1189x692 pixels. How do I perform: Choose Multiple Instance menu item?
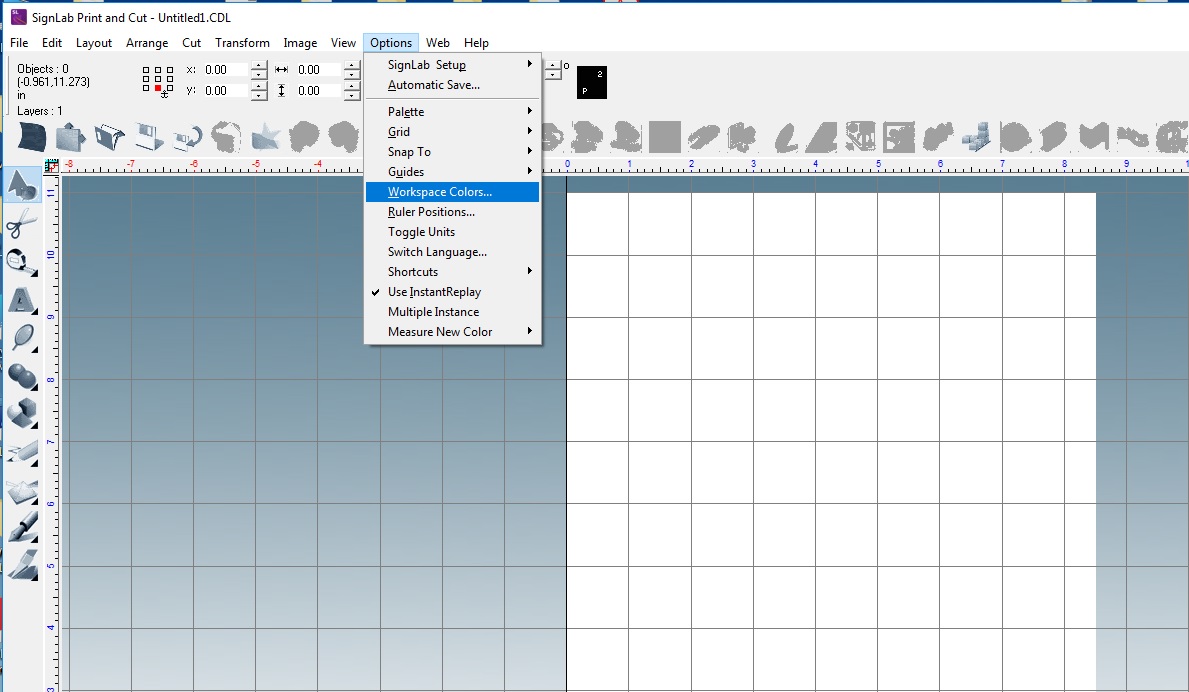point(453,312)
